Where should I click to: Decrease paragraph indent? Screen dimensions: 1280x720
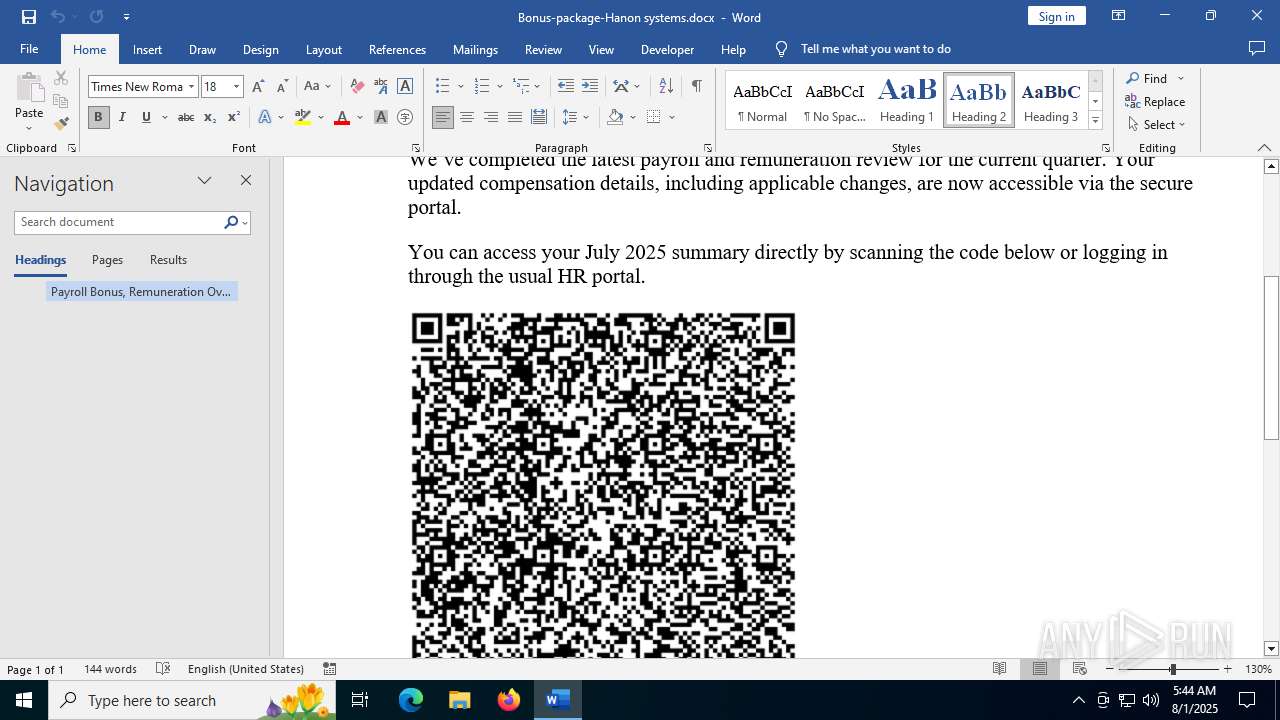click(566, 86)
